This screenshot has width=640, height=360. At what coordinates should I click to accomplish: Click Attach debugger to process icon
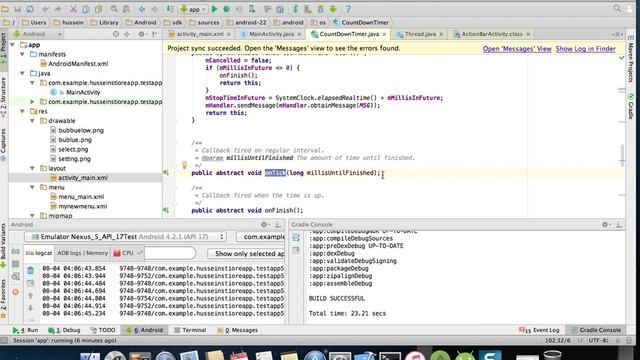click(252, 9)
